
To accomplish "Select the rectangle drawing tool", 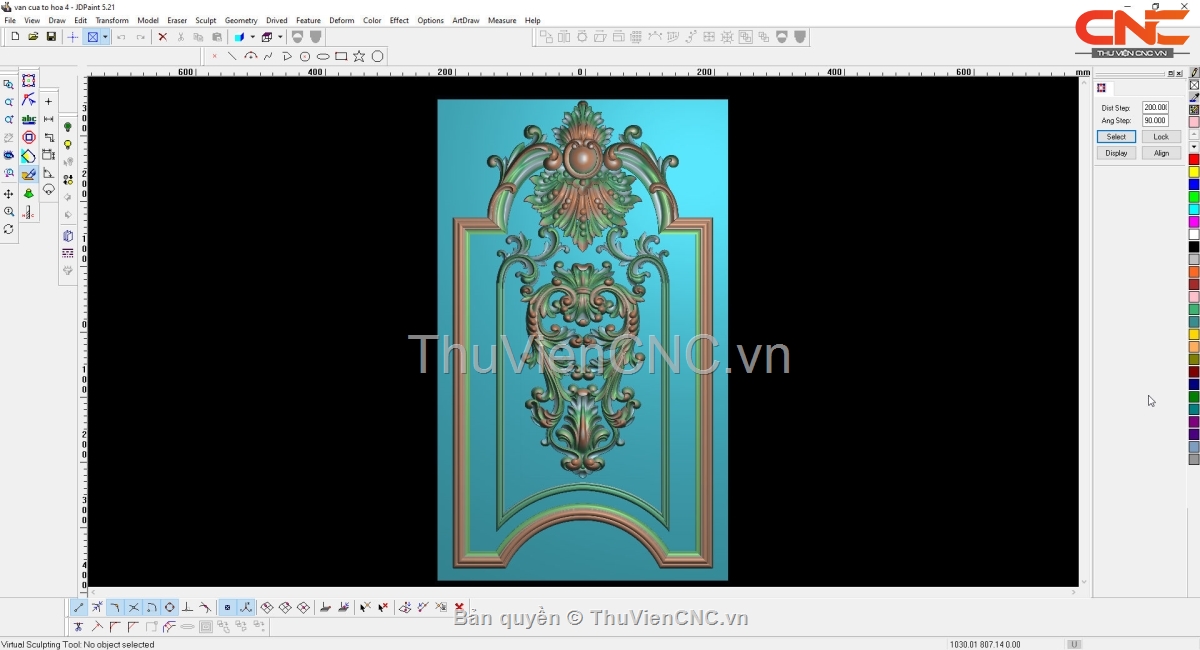I will click(341, 56).
